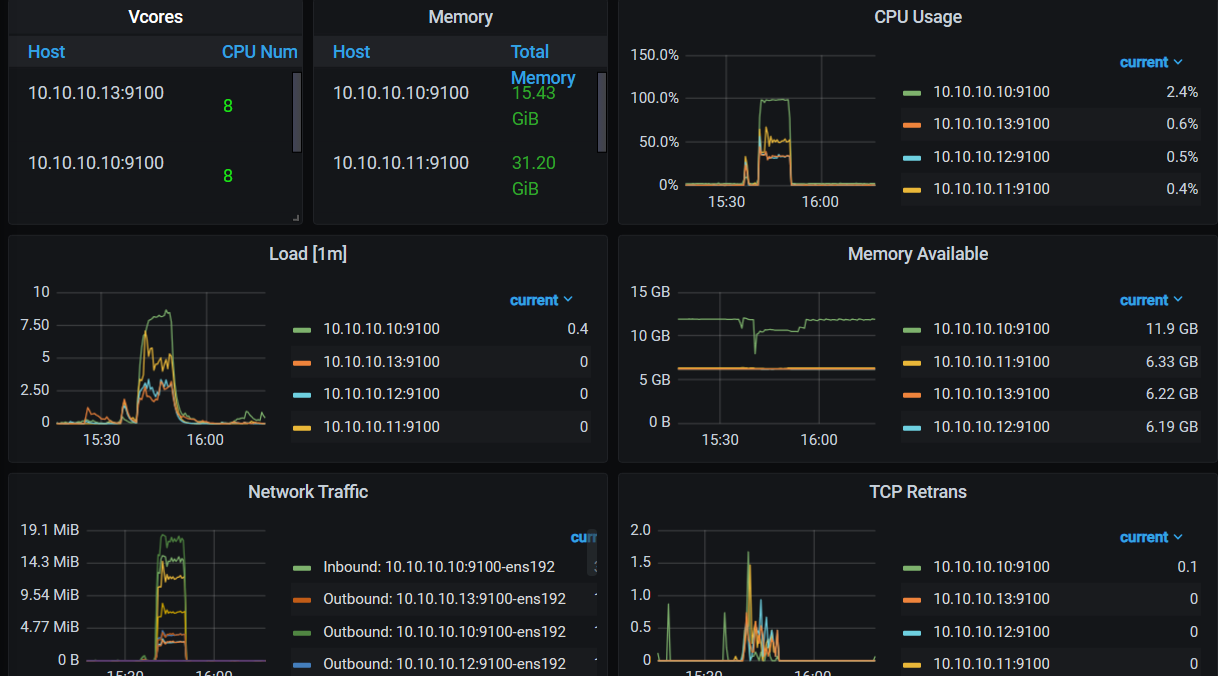The width and height of the screenshot is (1218, 676).
Task: Toggle the 10.10.10.12:9100 series in Load [1m] legend
Action: click(x=381, y=394)
